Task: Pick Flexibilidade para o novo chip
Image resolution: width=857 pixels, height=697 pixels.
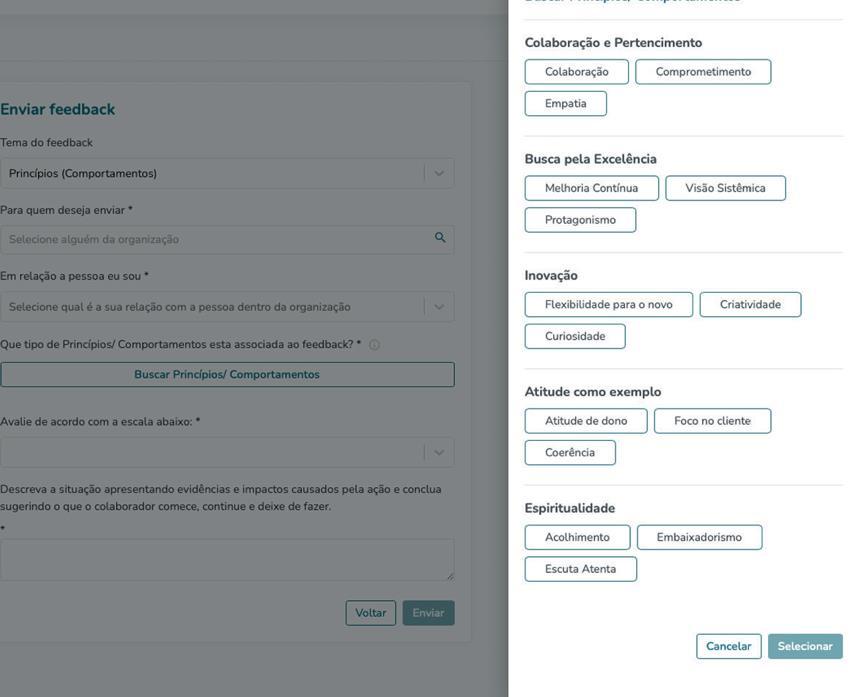Action: (x=608, y=305)
